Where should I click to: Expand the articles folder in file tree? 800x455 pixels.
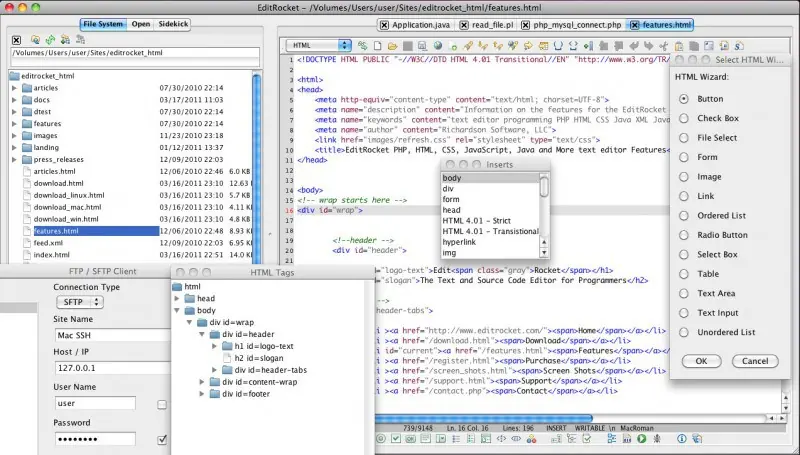click(14, 88)
